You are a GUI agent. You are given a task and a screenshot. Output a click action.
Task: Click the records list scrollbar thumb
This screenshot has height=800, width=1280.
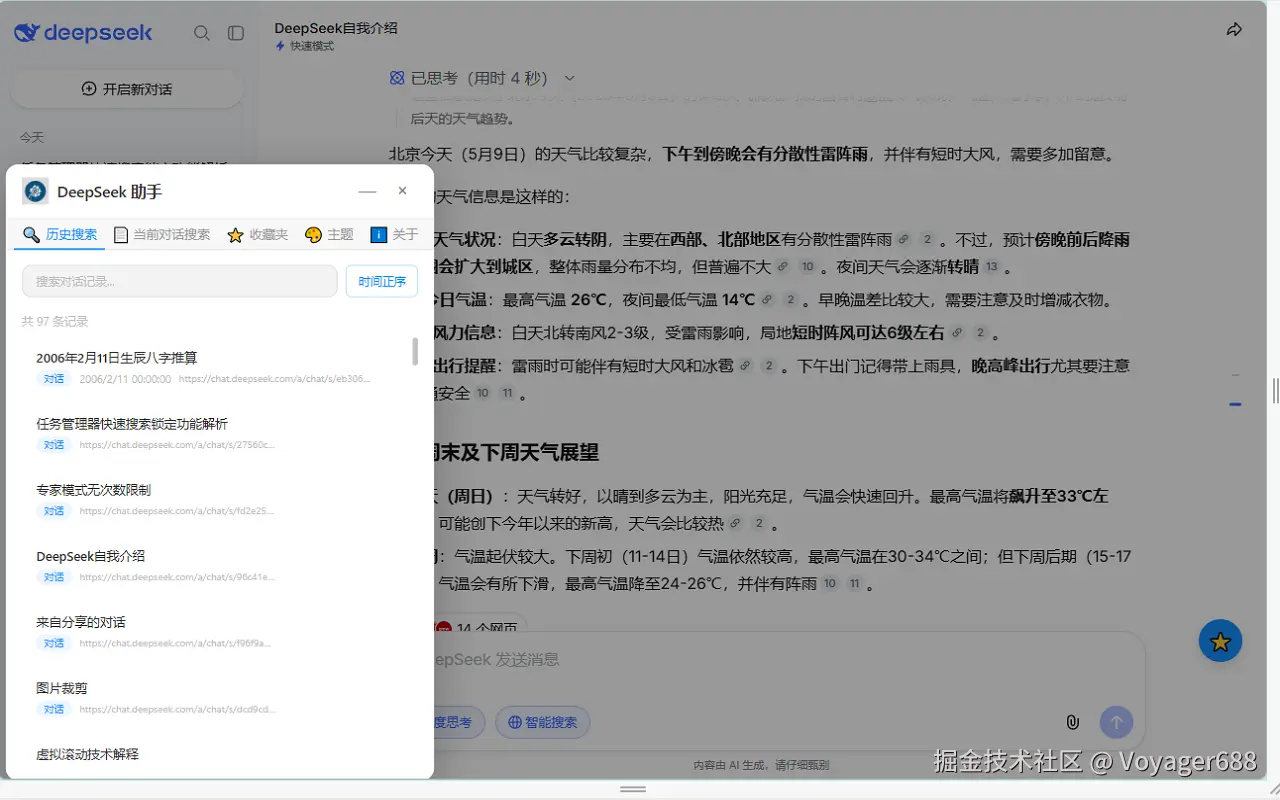coord(415,351)
